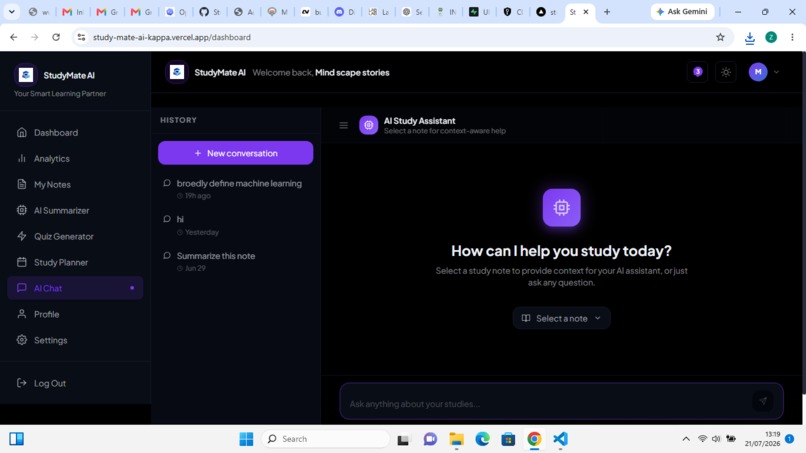
Task: Expand the user account chevron
Action: click(x=777, y=72)
